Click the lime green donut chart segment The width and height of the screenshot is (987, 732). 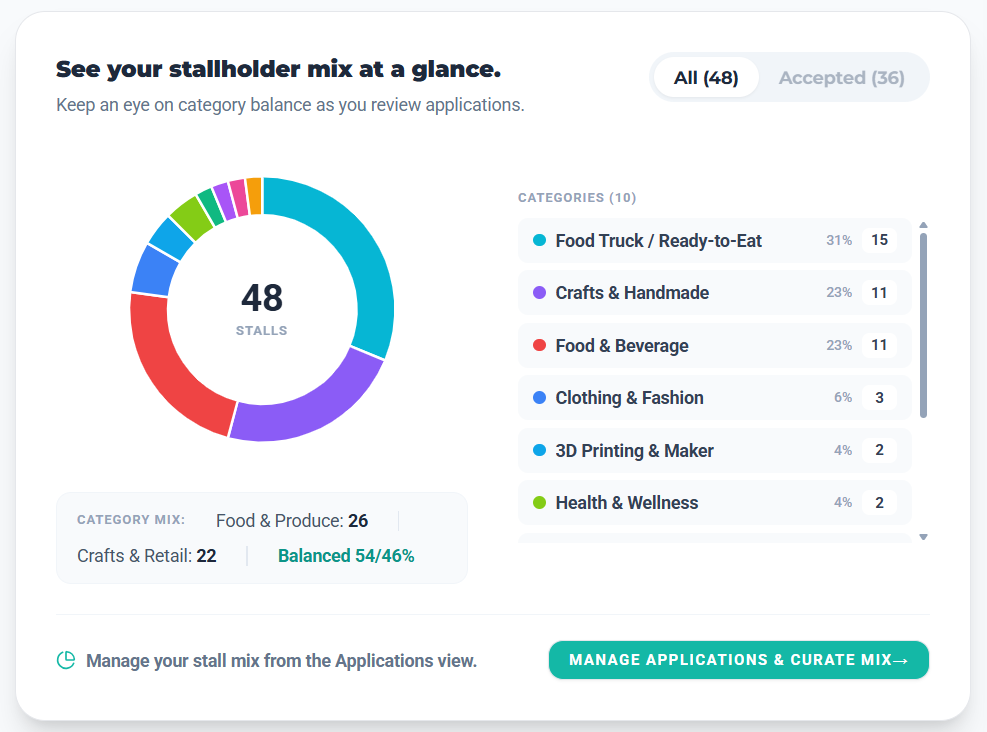(193, 218)
